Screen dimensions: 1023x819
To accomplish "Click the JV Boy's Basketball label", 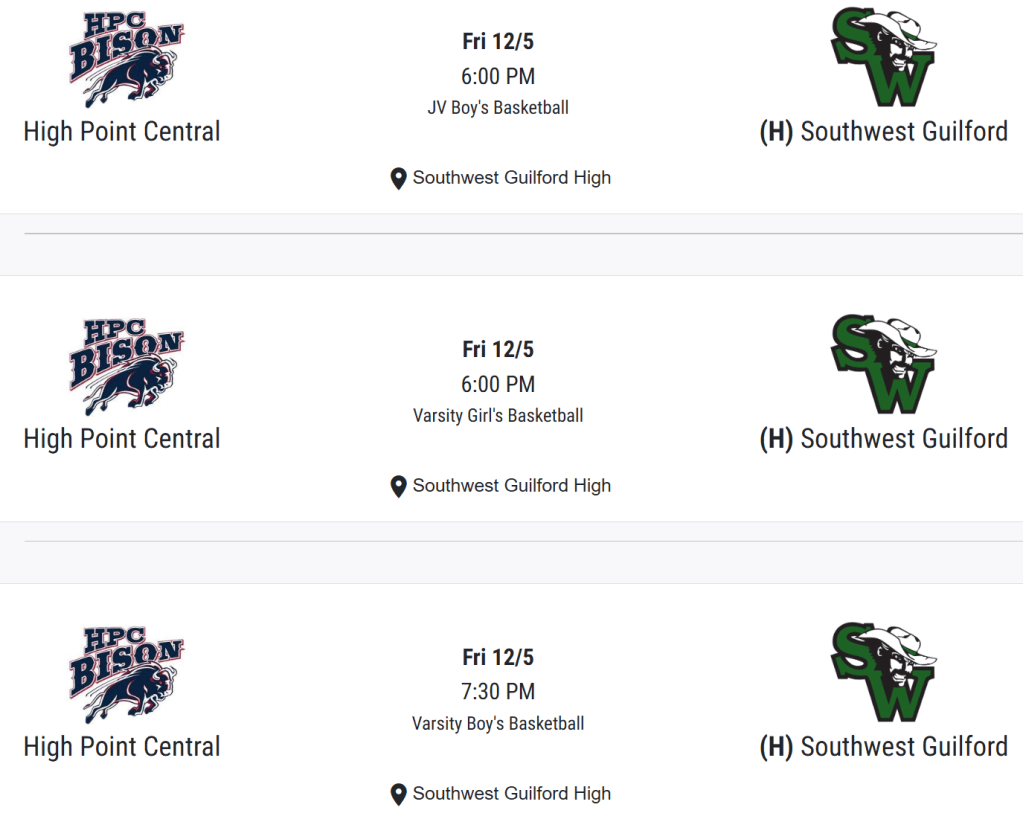I will click(498, 108).
